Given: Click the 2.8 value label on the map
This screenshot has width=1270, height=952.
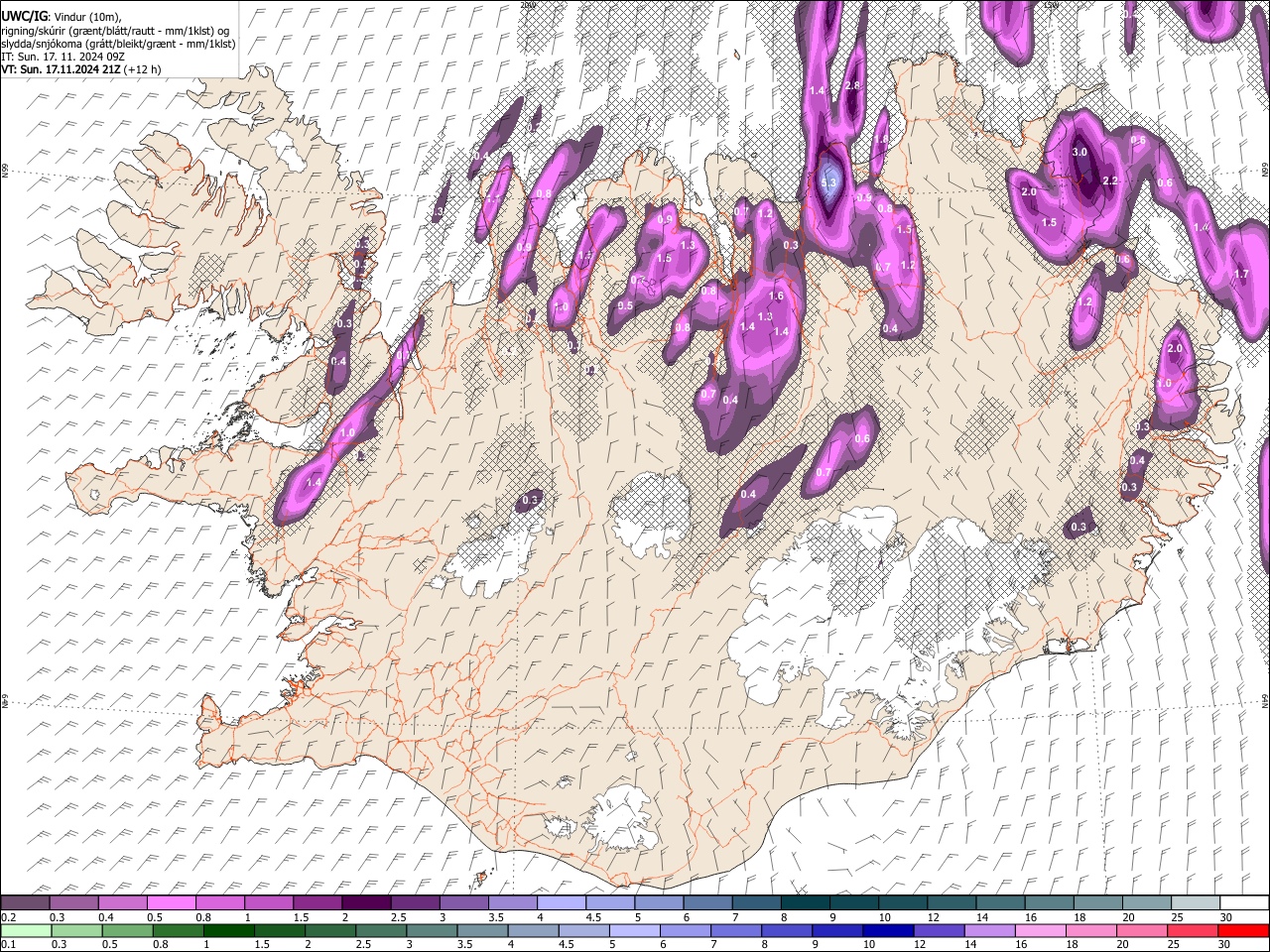Looking at the screenshot, I should (x=852, y=86).
